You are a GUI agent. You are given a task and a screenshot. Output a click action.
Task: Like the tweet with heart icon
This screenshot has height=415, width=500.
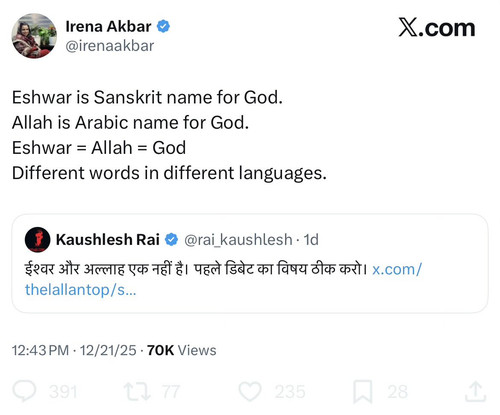(250, 391)
